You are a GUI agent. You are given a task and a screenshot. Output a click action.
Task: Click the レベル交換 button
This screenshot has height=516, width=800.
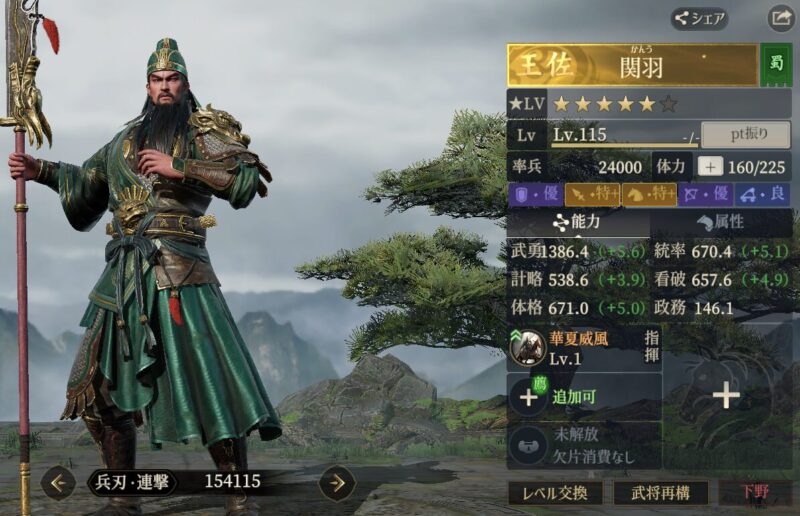coord(555,493)
